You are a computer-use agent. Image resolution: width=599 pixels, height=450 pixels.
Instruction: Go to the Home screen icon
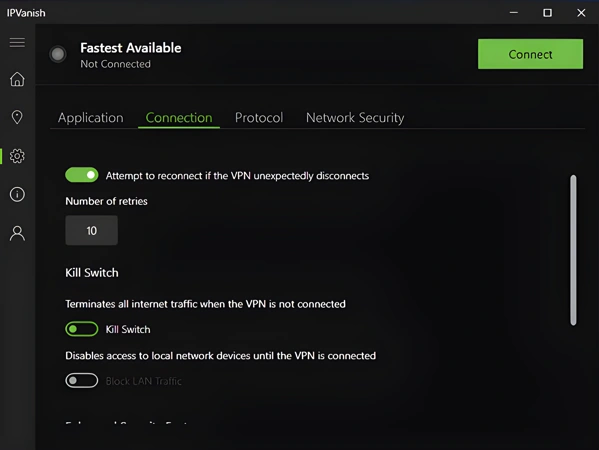pos(17,79)
